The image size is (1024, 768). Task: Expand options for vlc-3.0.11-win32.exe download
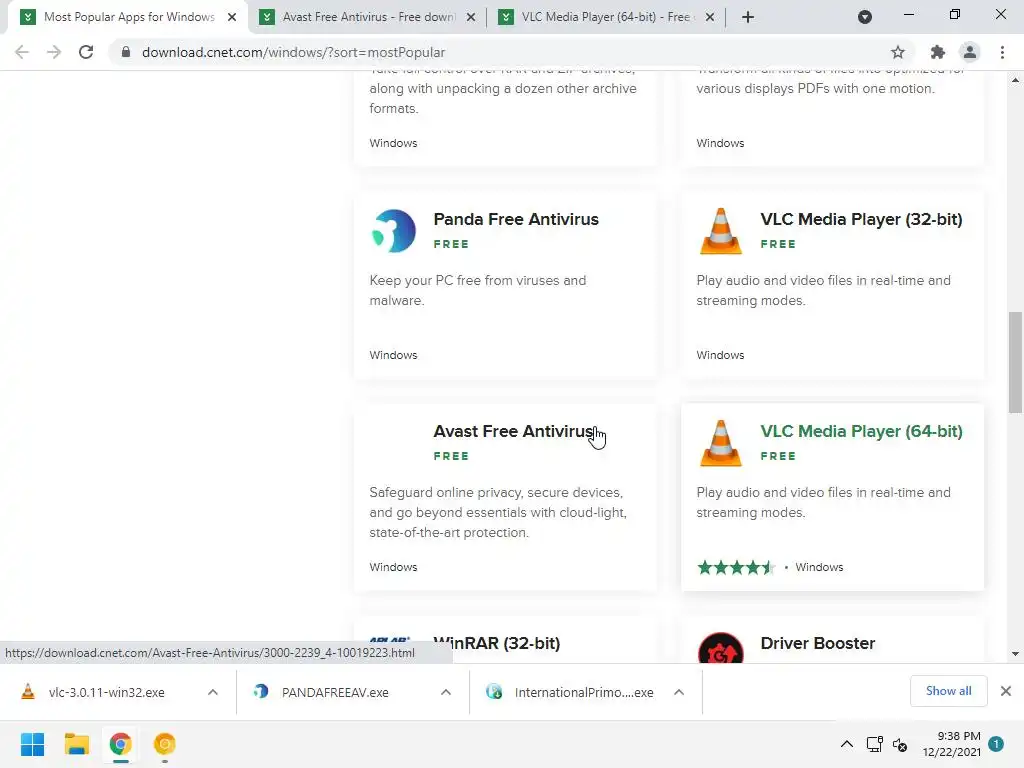(213, 692)
